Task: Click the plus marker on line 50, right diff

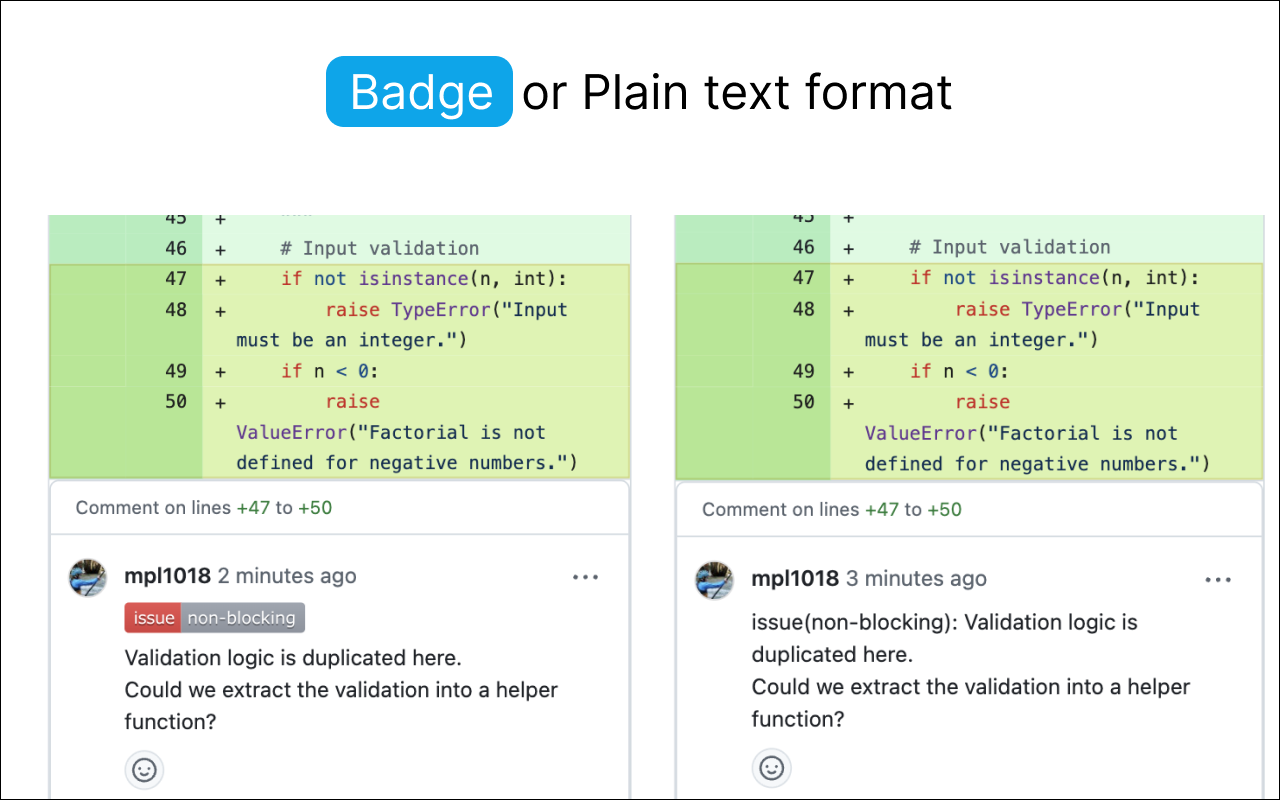Action: [848, 404]
